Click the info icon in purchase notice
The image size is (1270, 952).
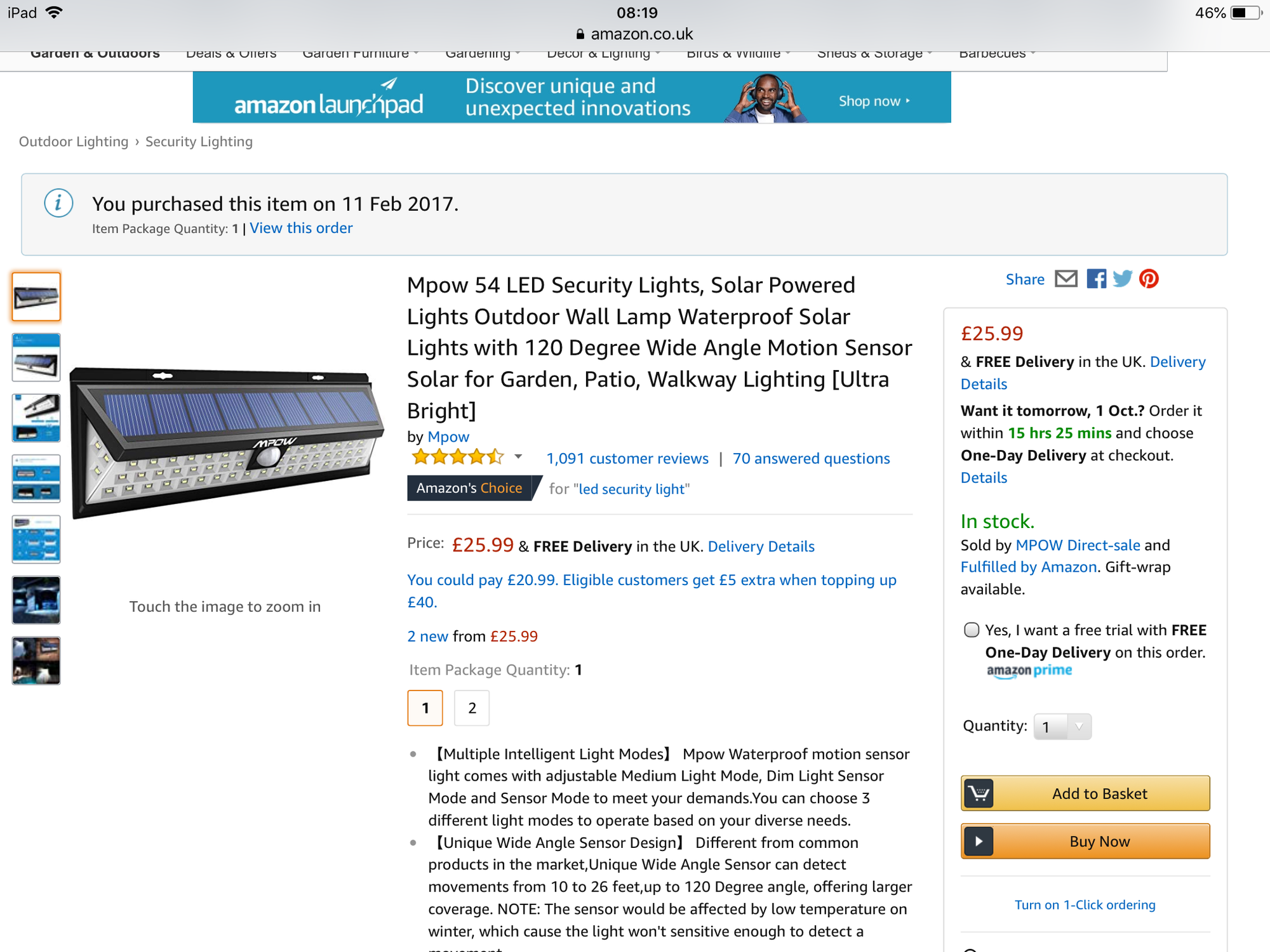click(x=58, y=203)
